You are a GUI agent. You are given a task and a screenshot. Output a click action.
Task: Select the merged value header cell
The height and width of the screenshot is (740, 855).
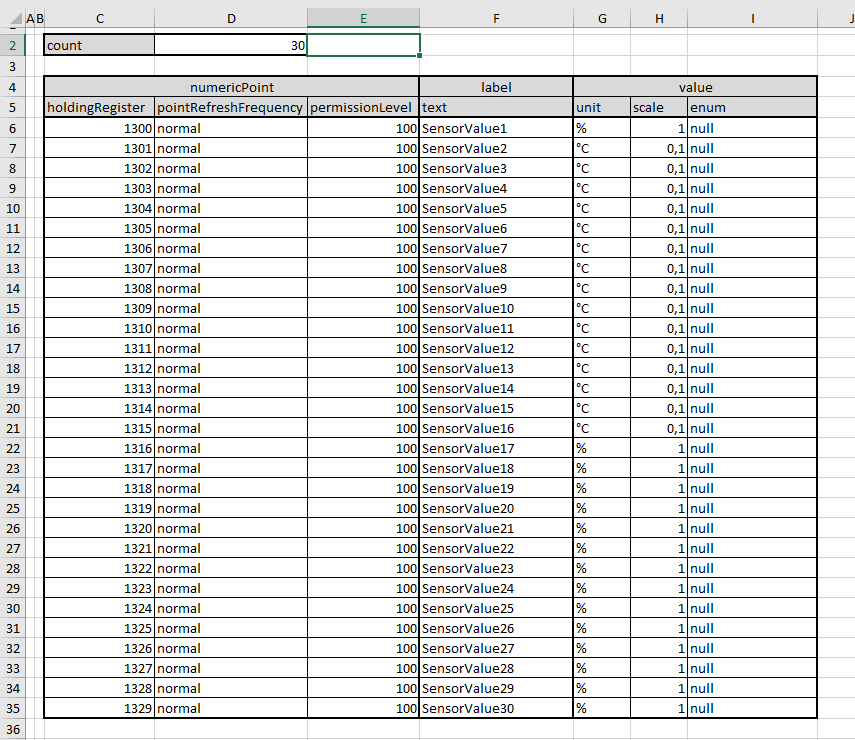tap(695, 87)
